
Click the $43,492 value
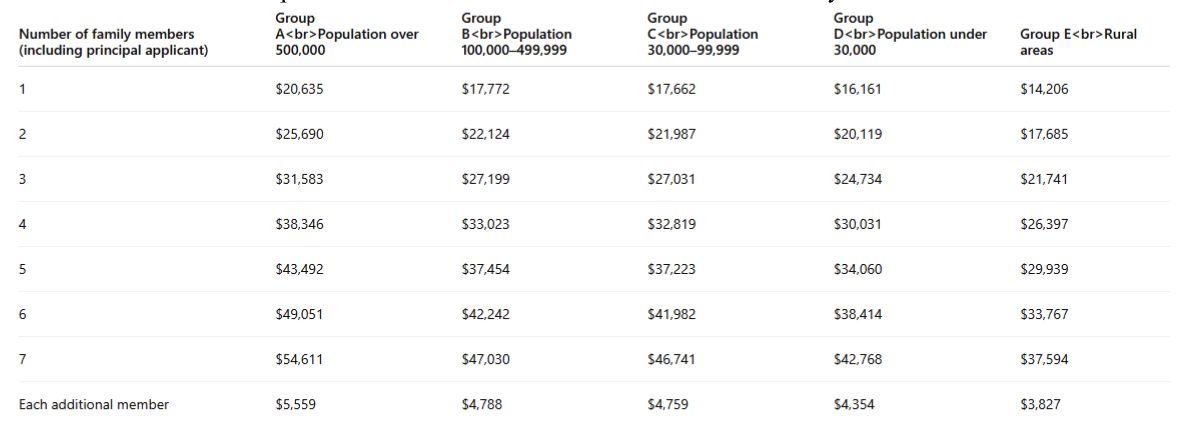(299, 269)
